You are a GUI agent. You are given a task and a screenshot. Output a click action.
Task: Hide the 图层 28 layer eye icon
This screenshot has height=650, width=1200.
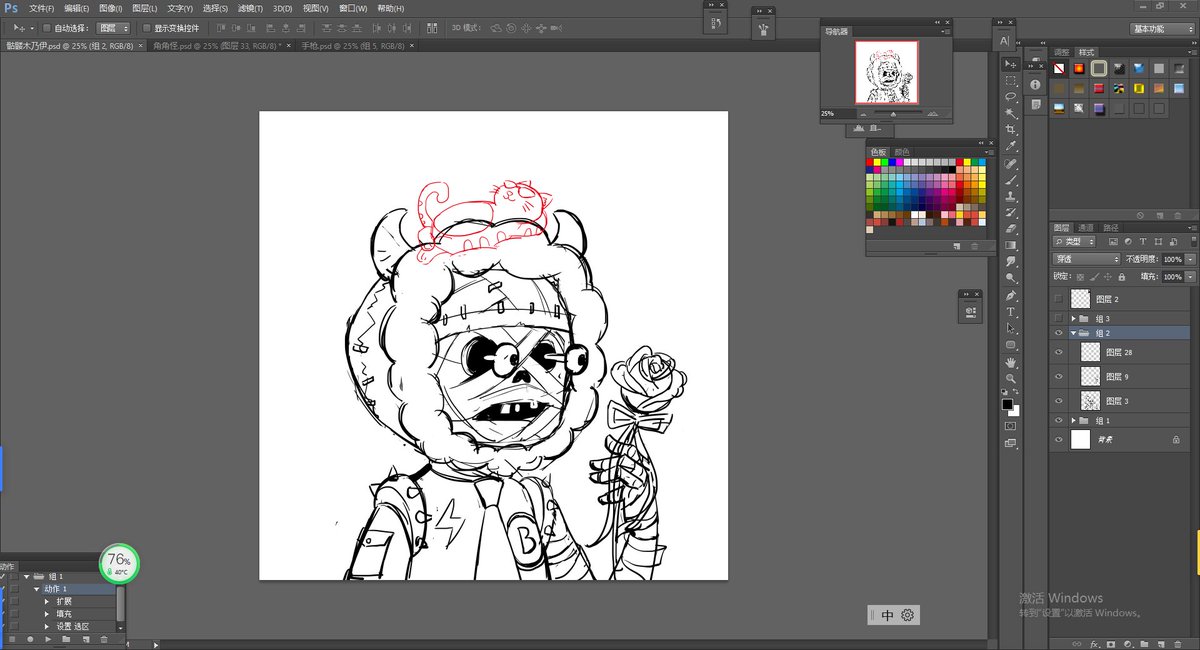1059,352
